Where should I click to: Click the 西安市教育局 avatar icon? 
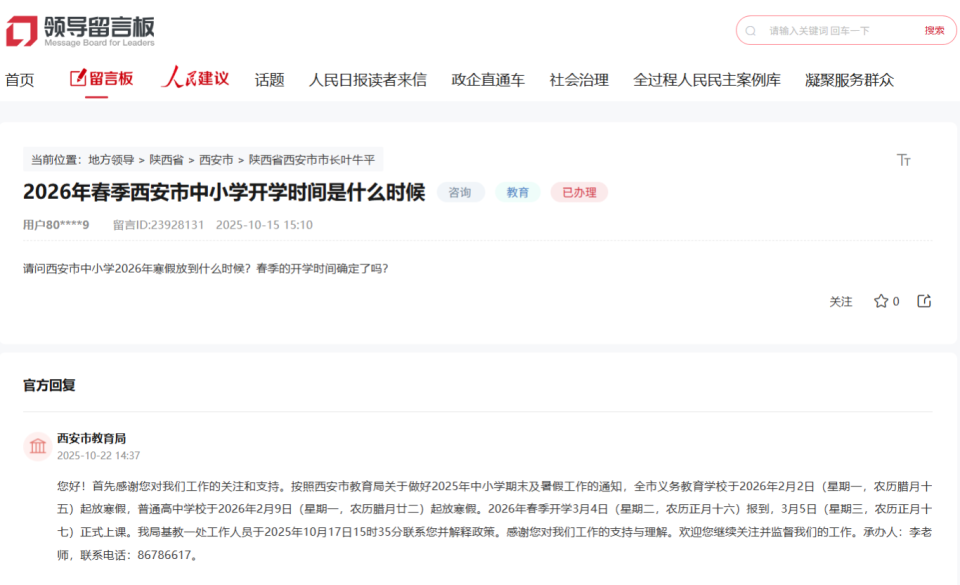(x=36, y=443)
